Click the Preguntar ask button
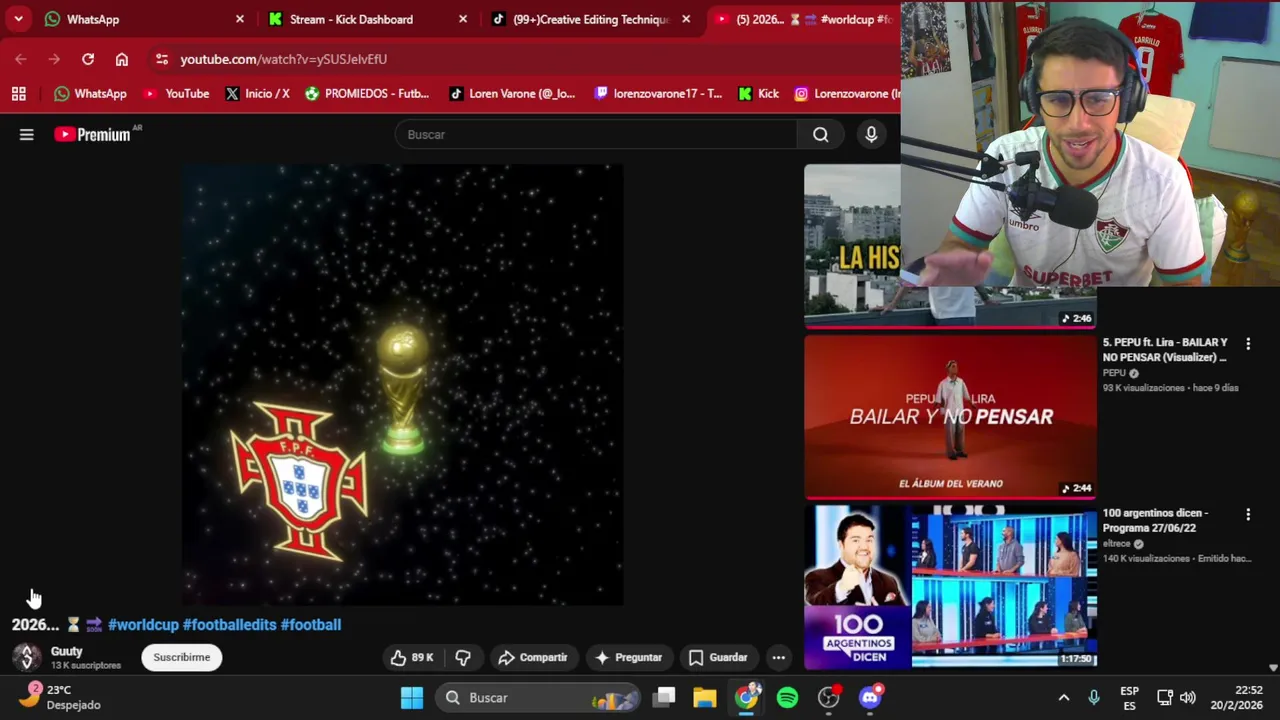 pos(628,657)
